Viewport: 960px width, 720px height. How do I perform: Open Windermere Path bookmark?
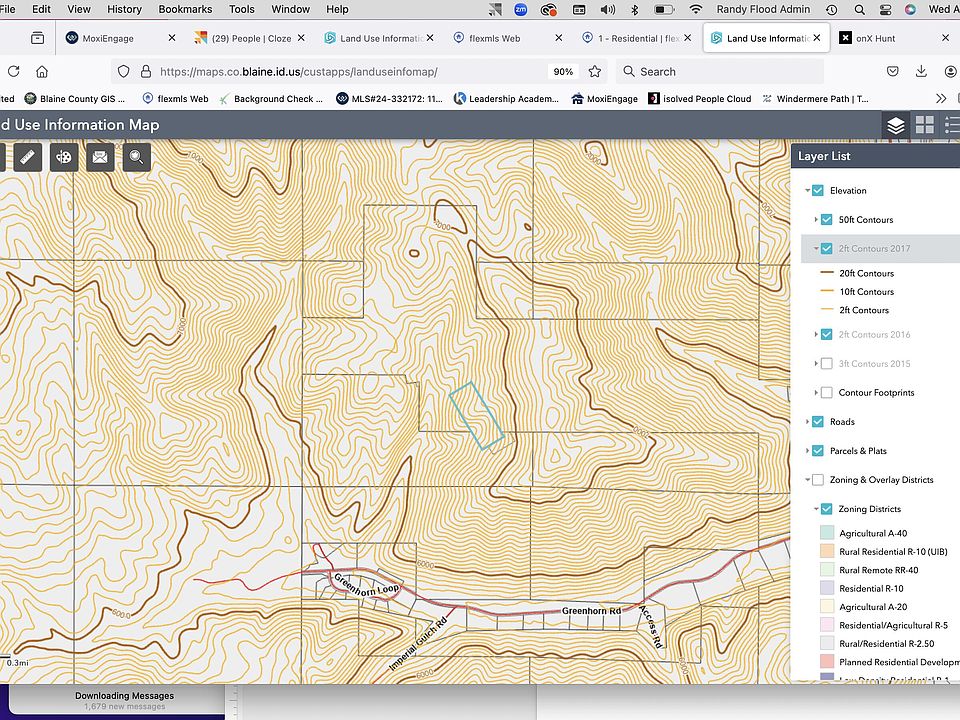pos(815,99)
